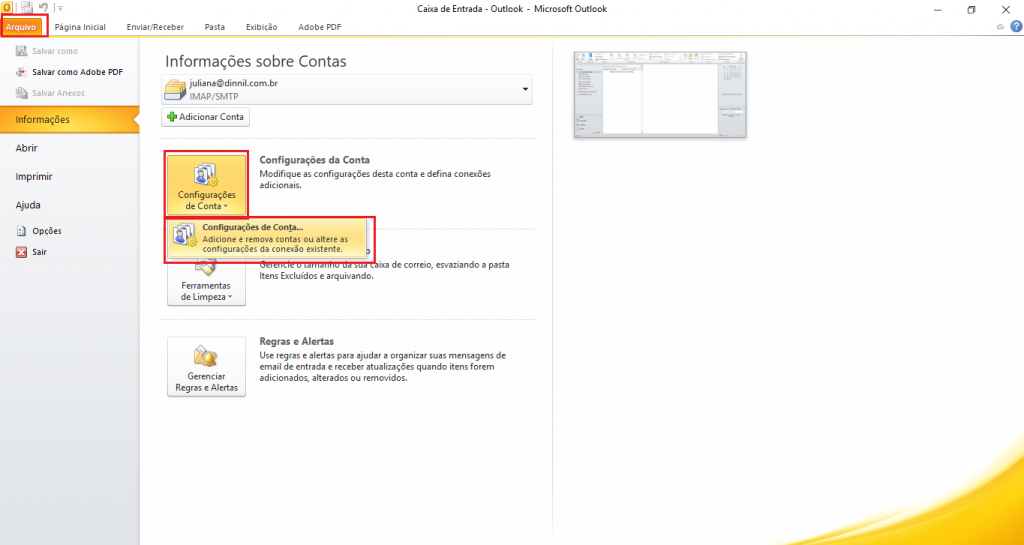This screenshot has width=1024, height=545.
Task: Click the Regras e Alertas heading
Action: pos(296,341)
